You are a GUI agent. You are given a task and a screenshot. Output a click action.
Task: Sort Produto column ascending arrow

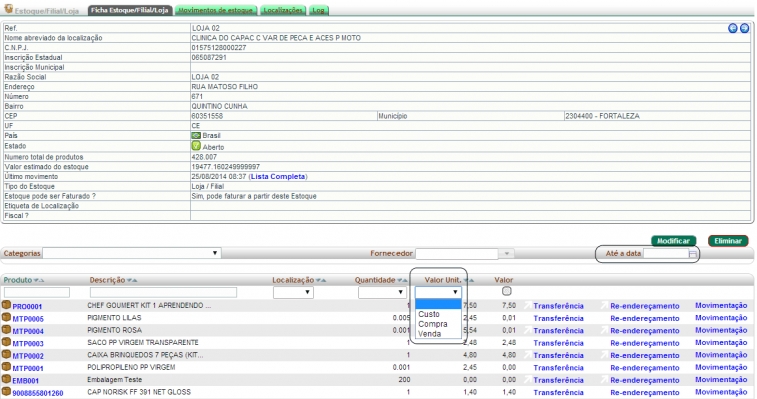pos(41,281)
